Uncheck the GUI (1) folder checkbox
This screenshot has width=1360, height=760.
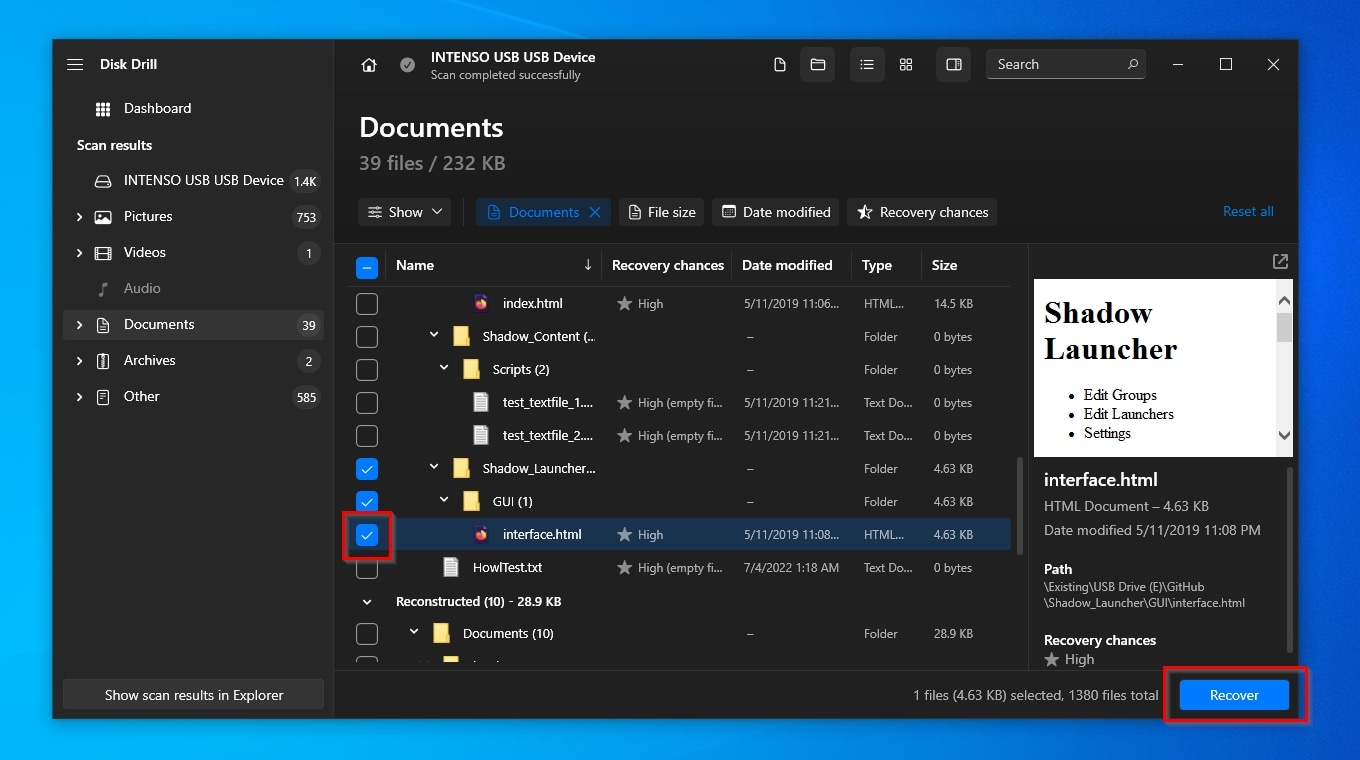[x=367, y=502]
